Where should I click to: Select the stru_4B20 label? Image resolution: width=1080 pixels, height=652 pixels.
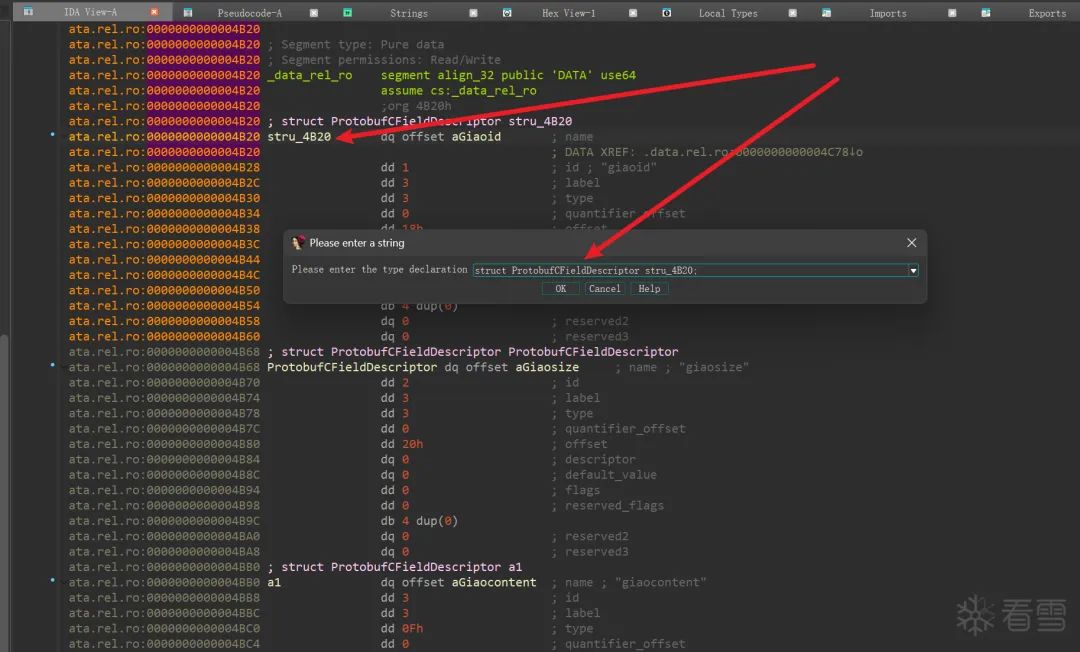[x=299, y=136]
